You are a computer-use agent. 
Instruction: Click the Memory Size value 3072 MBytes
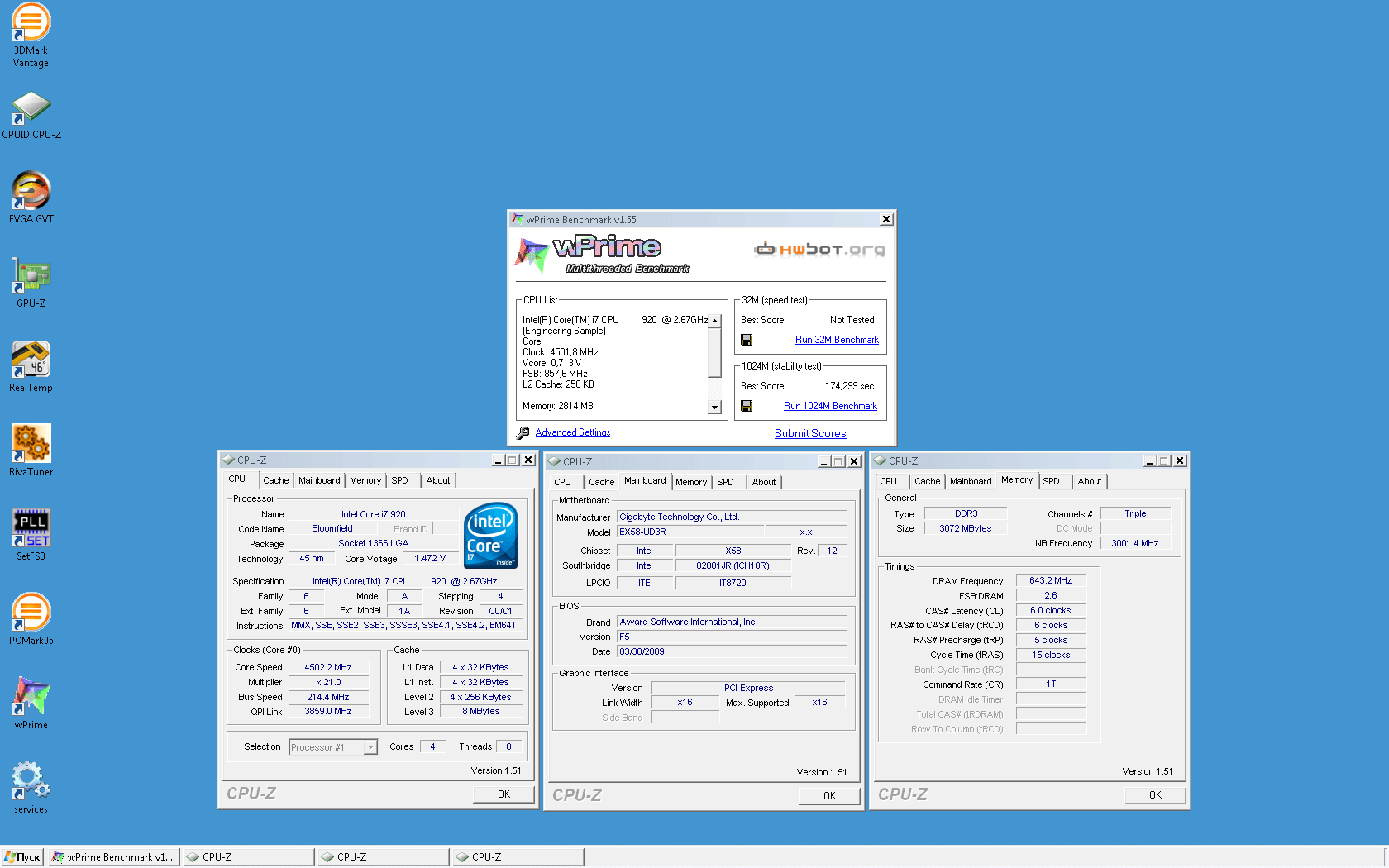pyautogui.click(x=966, y=528)
